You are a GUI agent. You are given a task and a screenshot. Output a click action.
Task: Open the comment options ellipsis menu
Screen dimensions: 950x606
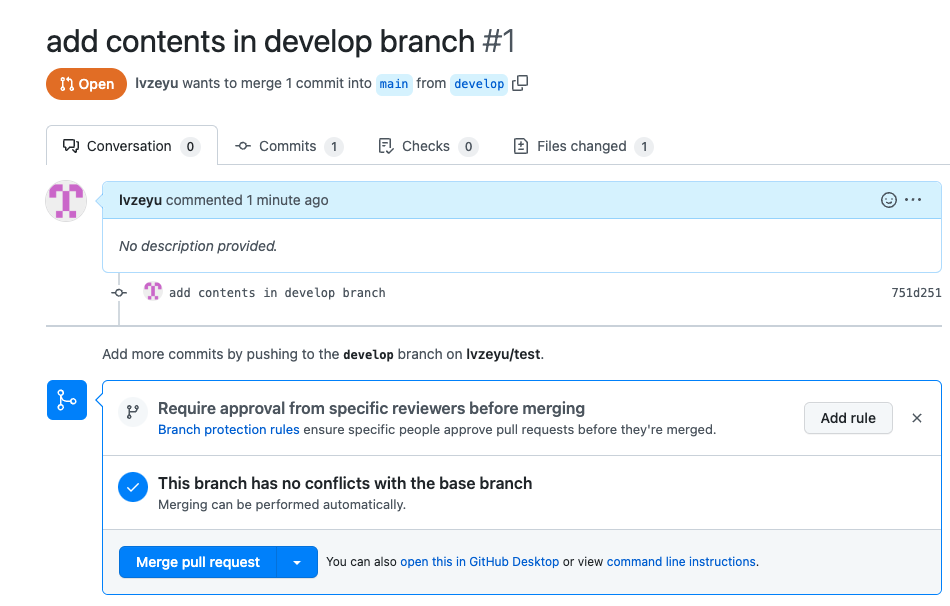coord(913,200)
